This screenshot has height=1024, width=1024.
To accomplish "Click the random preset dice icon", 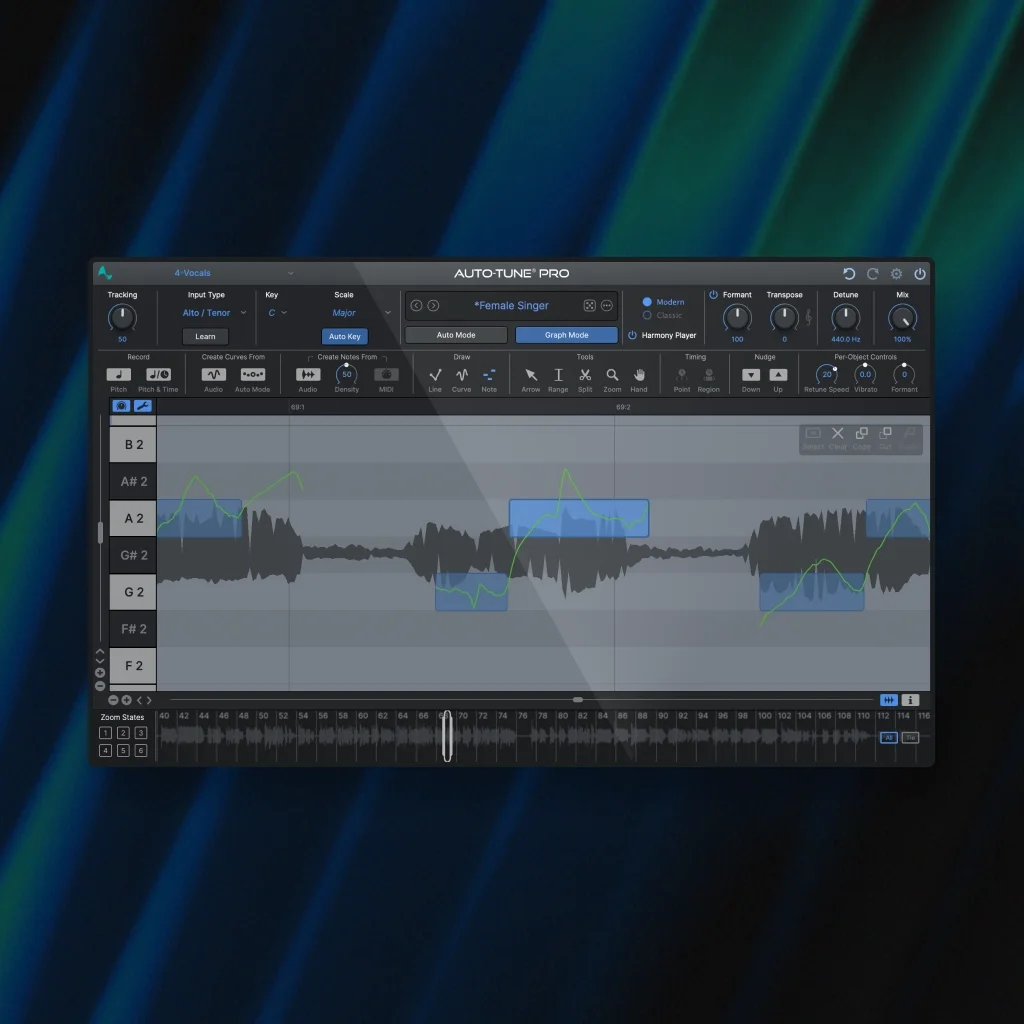I will pyautogui.click(x=589, y=306).
